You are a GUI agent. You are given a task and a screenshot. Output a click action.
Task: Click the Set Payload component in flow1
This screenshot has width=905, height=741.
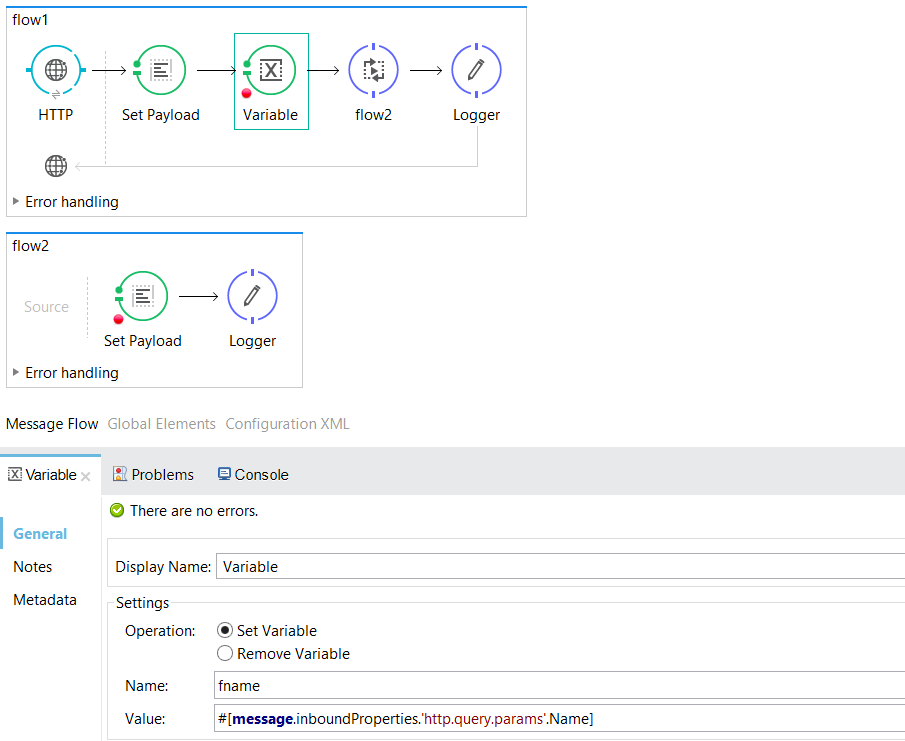click(x=160, y=70)
